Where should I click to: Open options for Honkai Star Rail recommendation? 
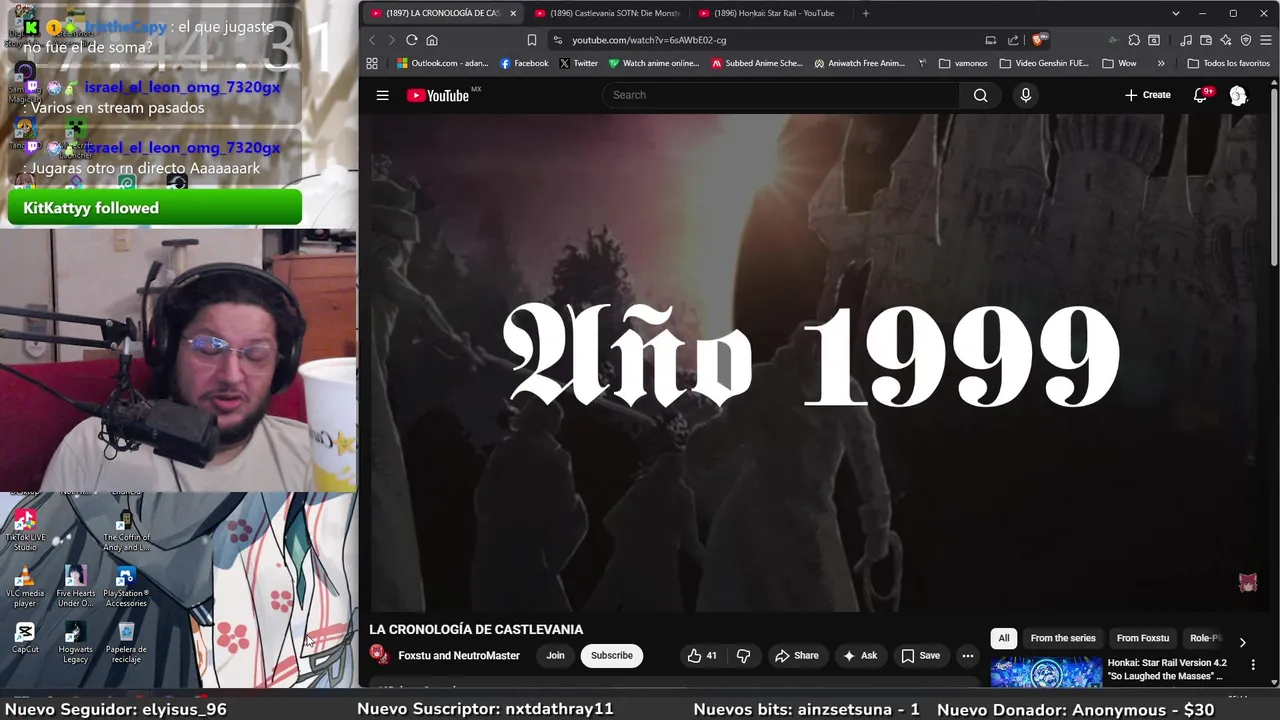(x=1253, y=664)
